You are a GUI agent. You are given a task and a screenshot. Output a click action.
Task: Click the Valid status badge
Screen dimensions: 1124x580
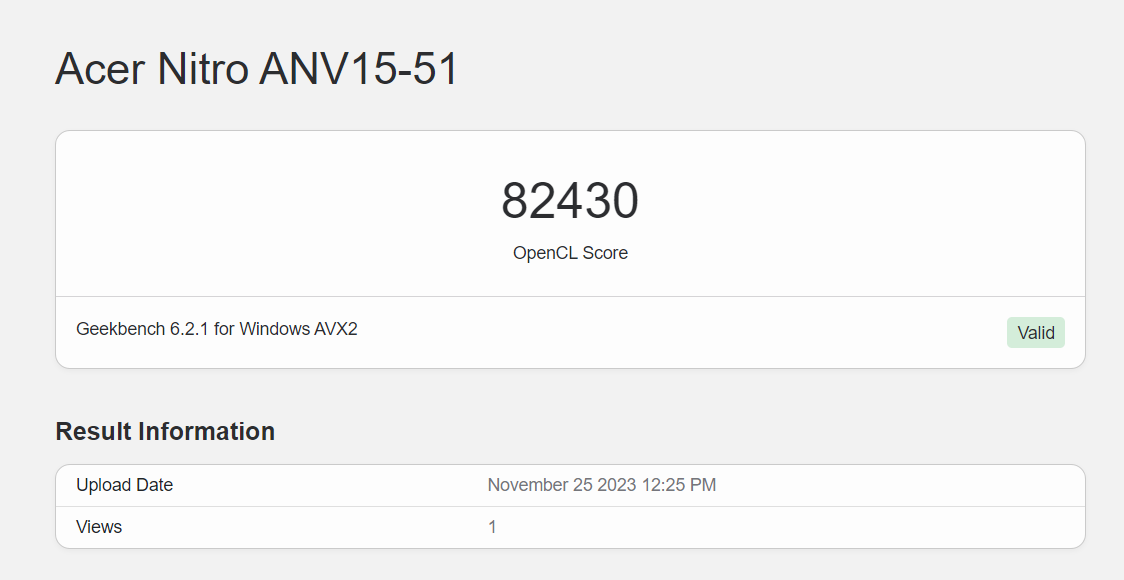coord(1035,333)
